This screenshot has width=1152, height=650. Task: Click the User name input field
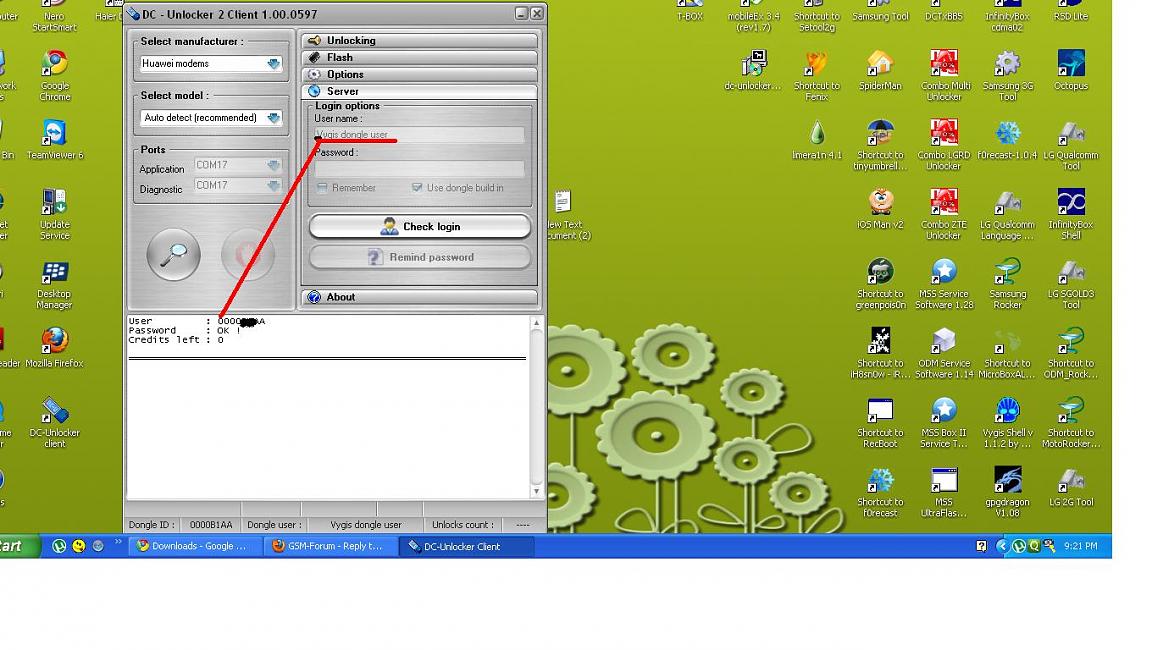[419, 135]
